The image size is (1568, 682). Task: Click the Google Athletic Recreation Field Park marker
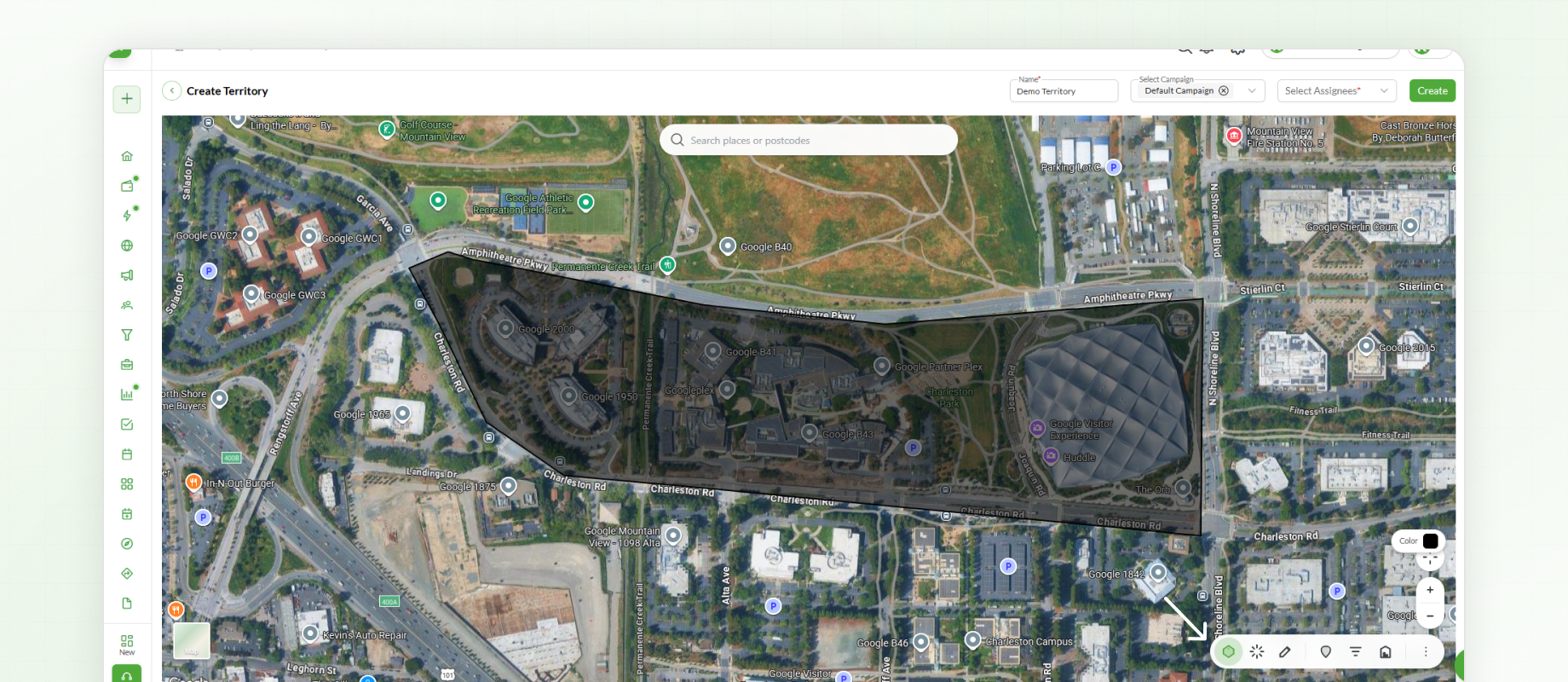[586, 202]
